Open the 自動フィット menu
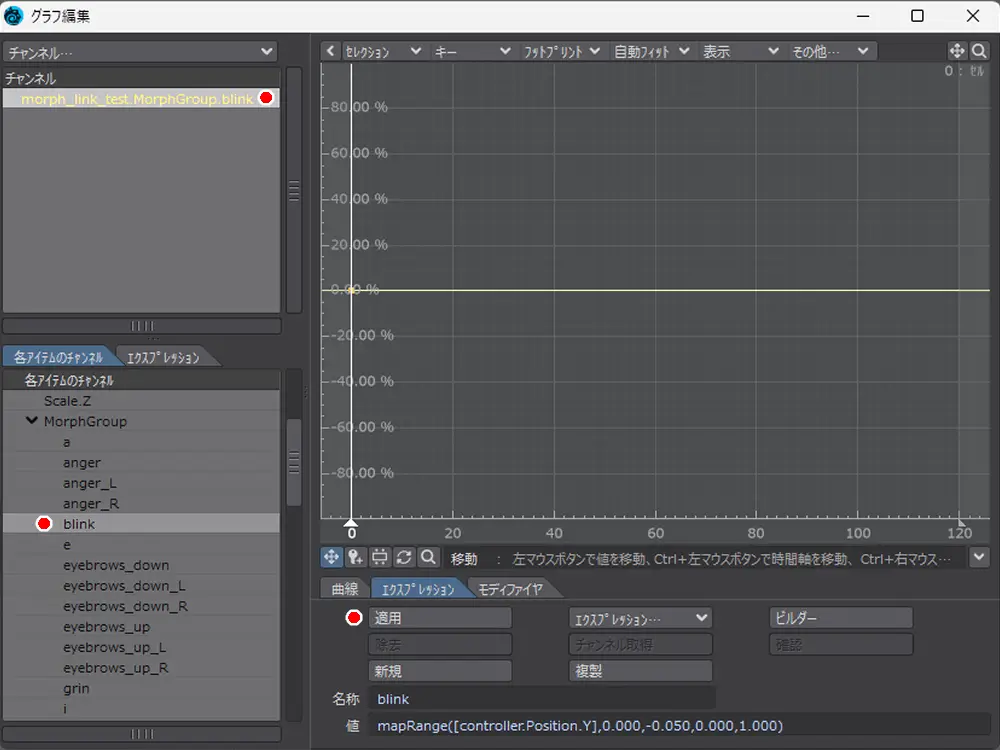 point(651,51)
